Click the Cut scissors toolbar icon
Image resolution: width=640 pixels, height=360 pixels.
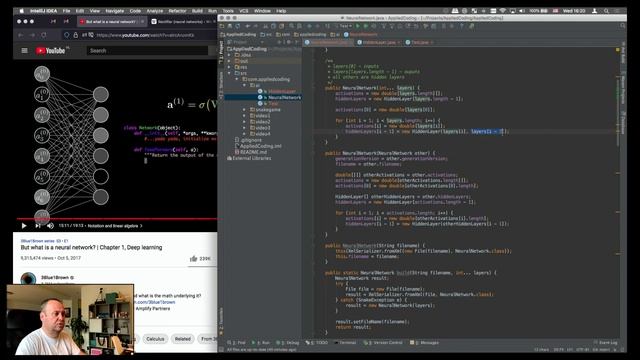266,26
